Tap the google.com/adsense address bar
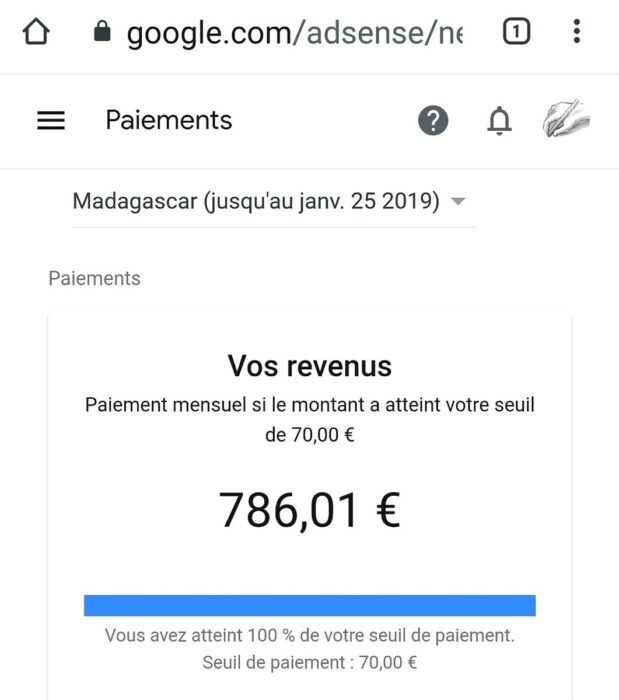This screenshot has height=700, width=619. coord(295,33)
